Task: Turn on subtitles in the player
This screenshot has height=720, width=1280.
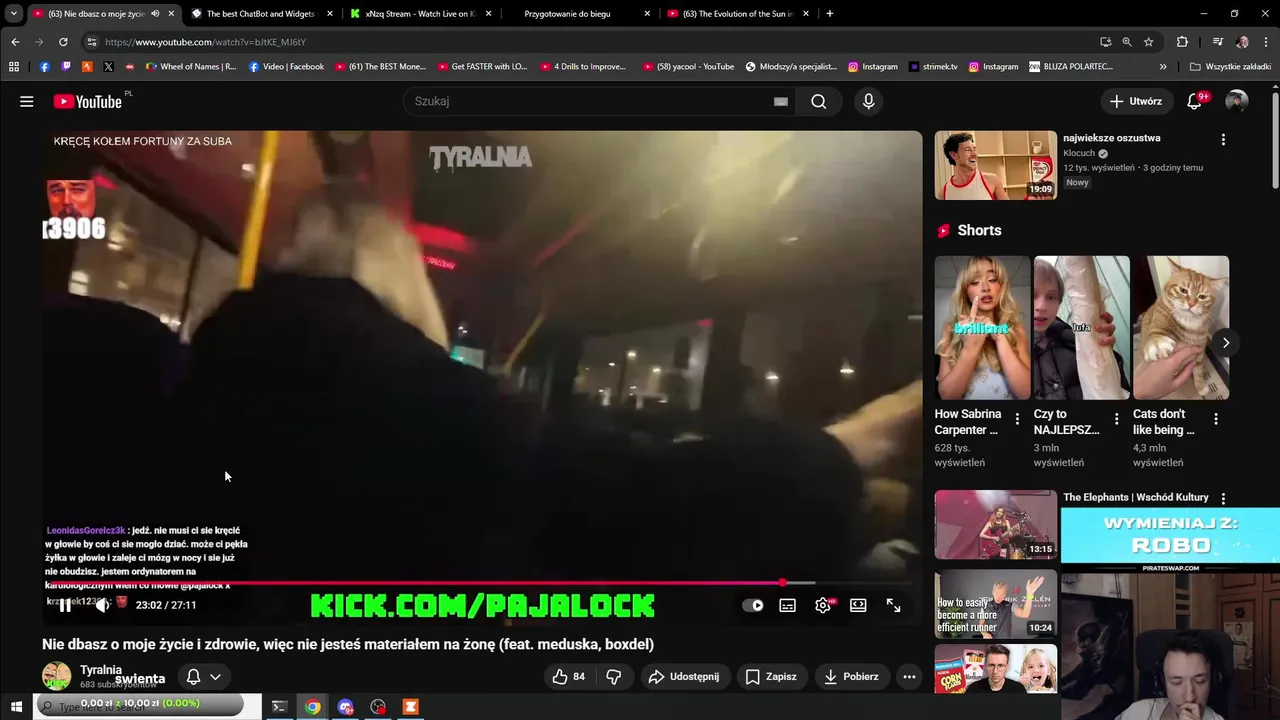Action: click(788, 605)
